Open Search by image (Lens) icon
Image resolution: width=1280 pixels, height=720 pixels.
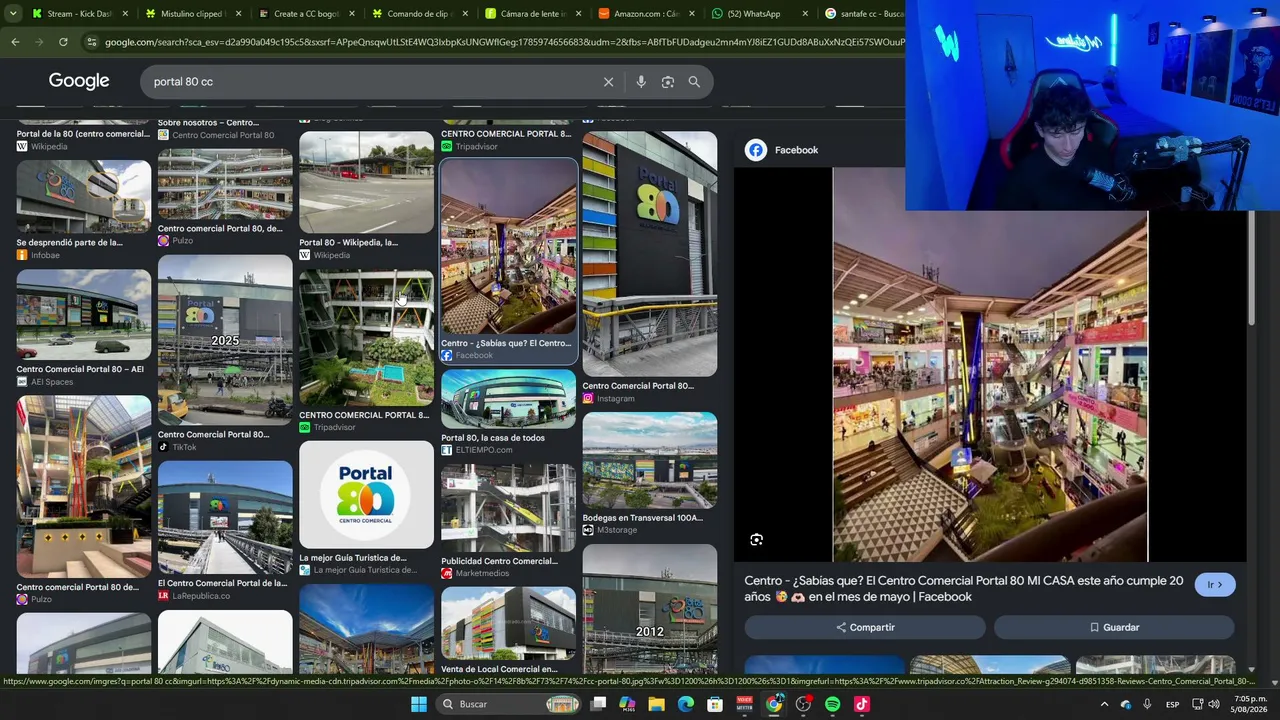(668, 82)
